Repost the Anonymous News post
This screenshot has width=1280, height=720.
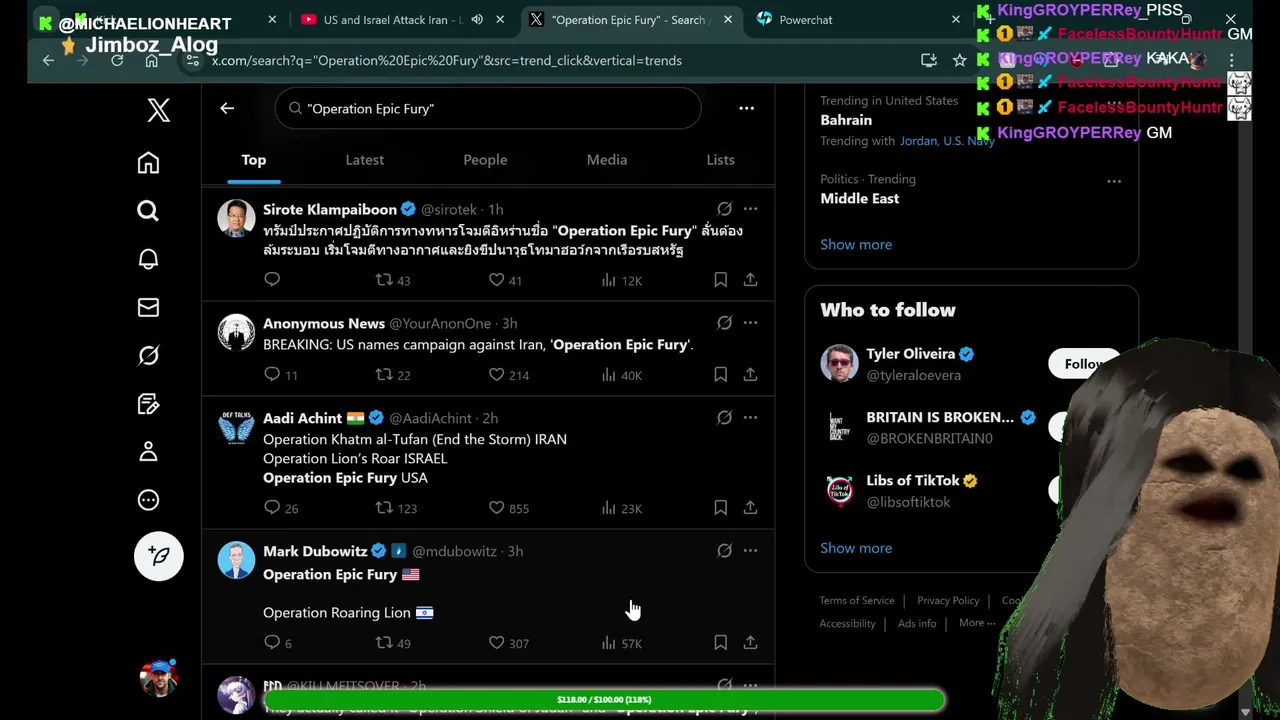pos(392,374)
